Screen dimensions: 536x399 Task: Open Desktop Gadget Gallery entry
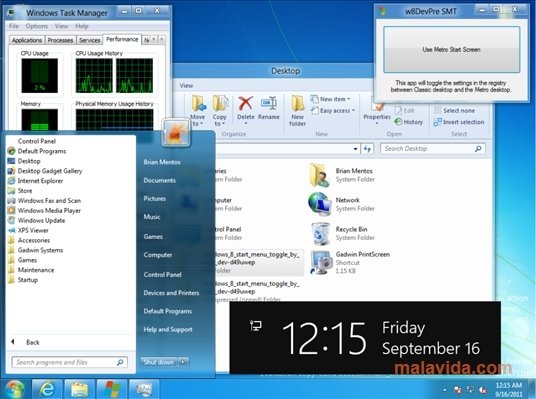click(x=45, y=171)
